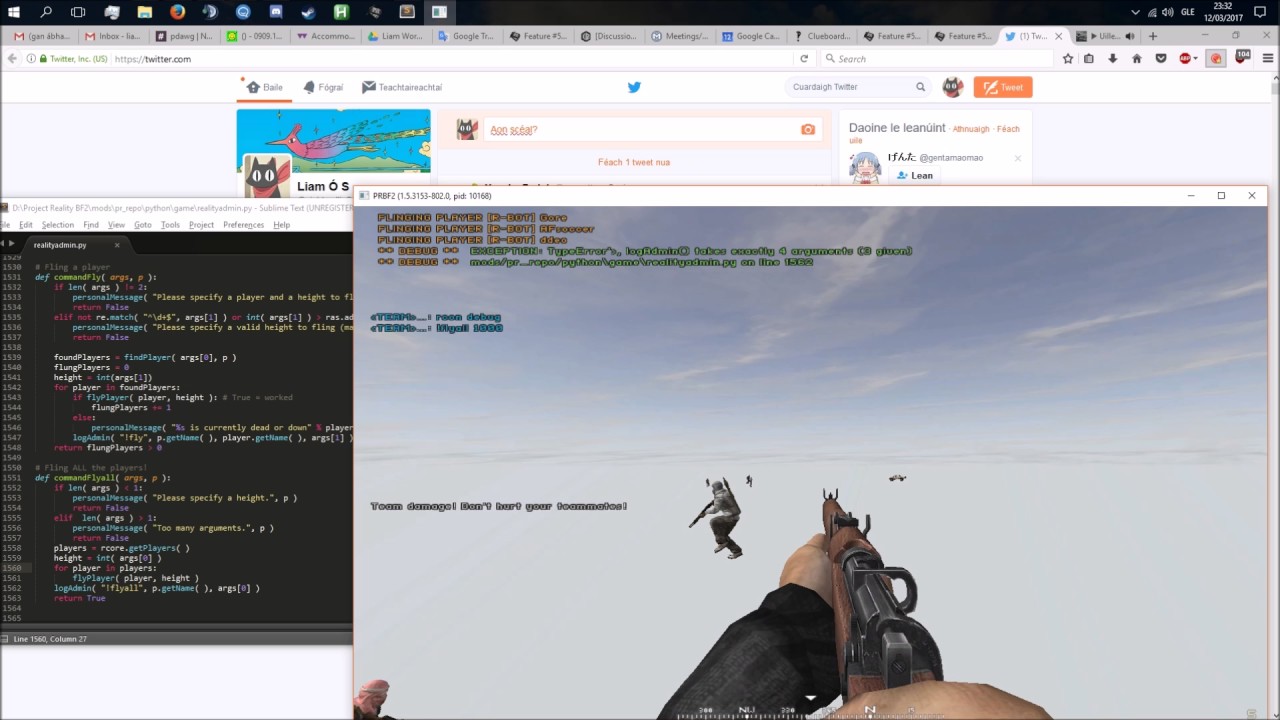The image size is (1280, 720).
Task: Switch to pdawg tab
Action: (184, 36)
